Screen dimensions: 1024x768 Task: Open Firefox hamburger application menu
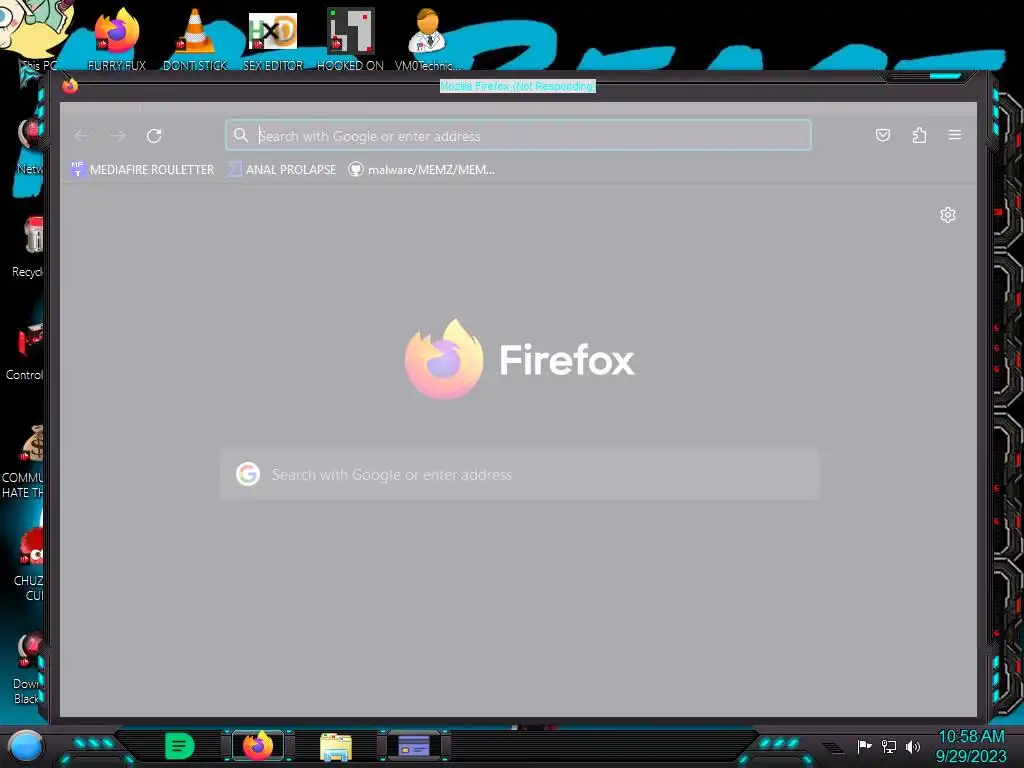pos(955,135)
